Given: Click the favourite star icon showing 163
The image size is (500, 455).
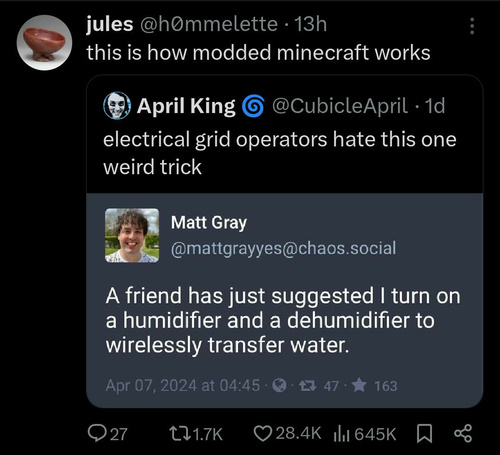Looking at the screenshot, I should 359,386.
